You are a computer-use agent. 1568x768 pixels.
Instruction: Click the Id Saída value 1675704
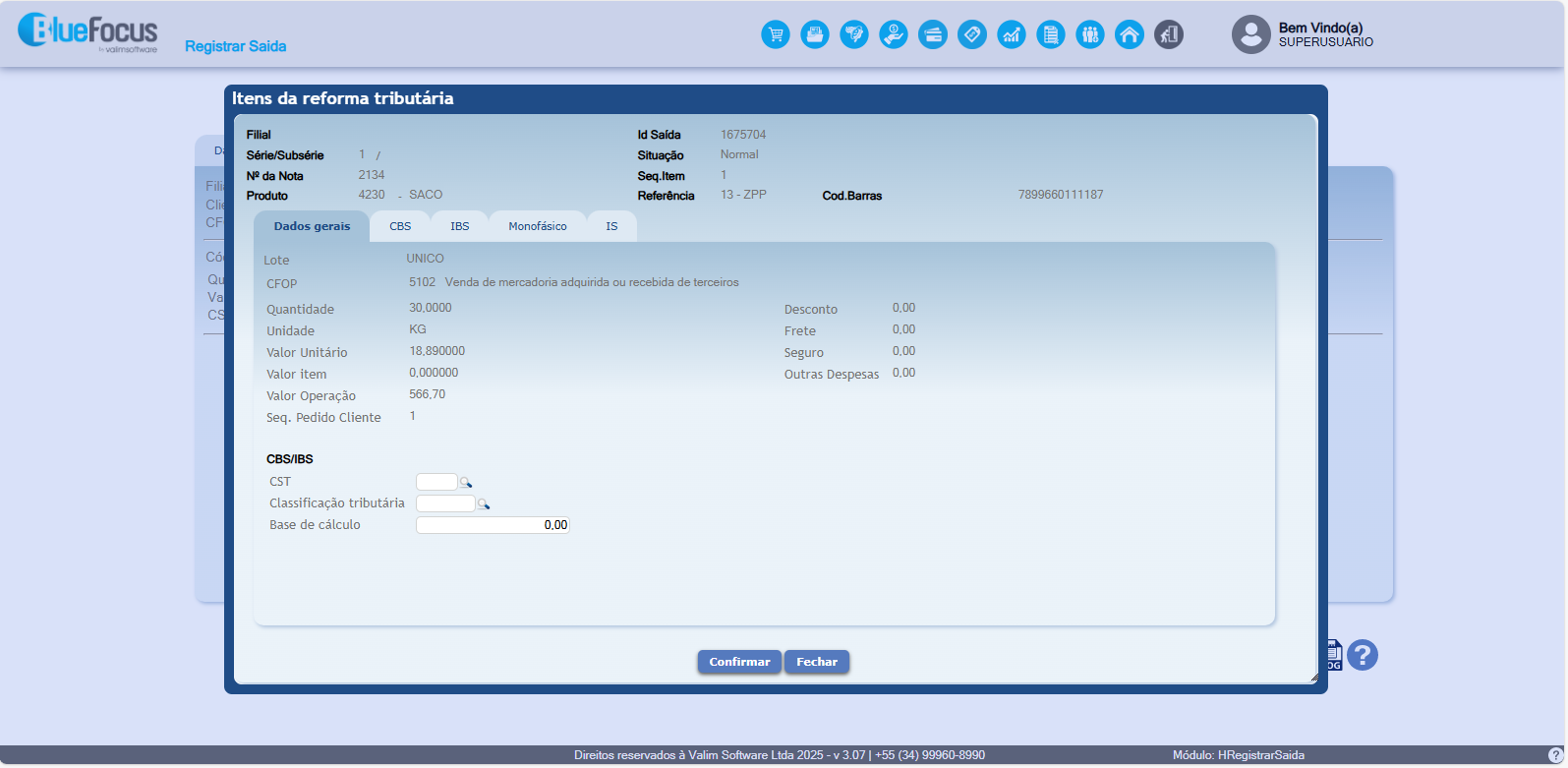point(743,135)
